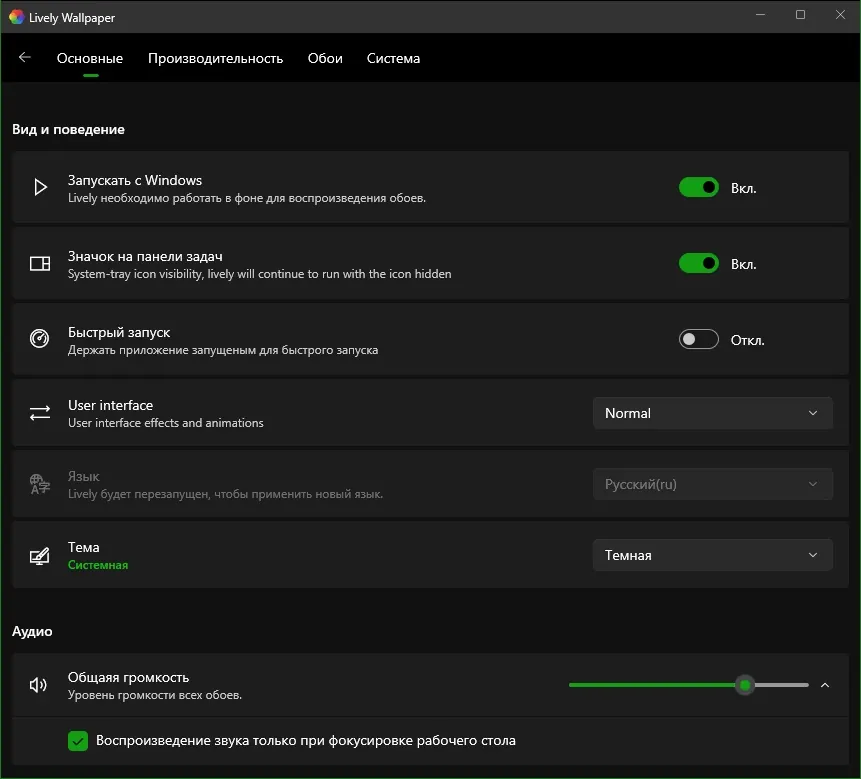The width and height of the screenshot is (861, 779).
Task: Open the Система tab
Action: pyautogui.click(x=393, y=58)
